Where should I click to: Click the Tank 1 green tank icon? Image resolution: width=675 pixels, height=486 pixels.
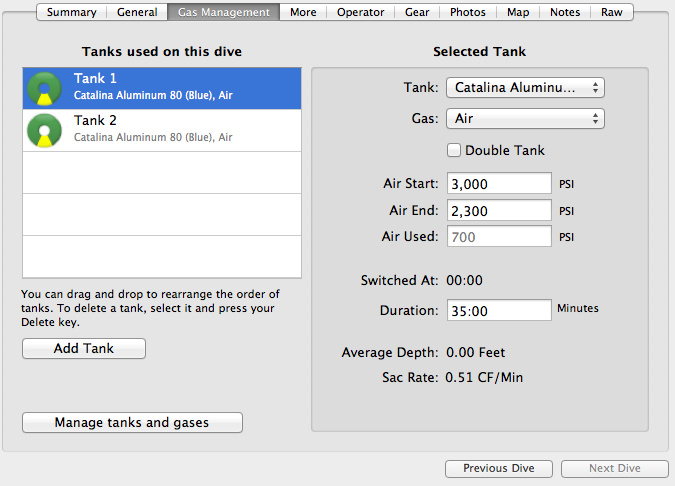(44, 88)
